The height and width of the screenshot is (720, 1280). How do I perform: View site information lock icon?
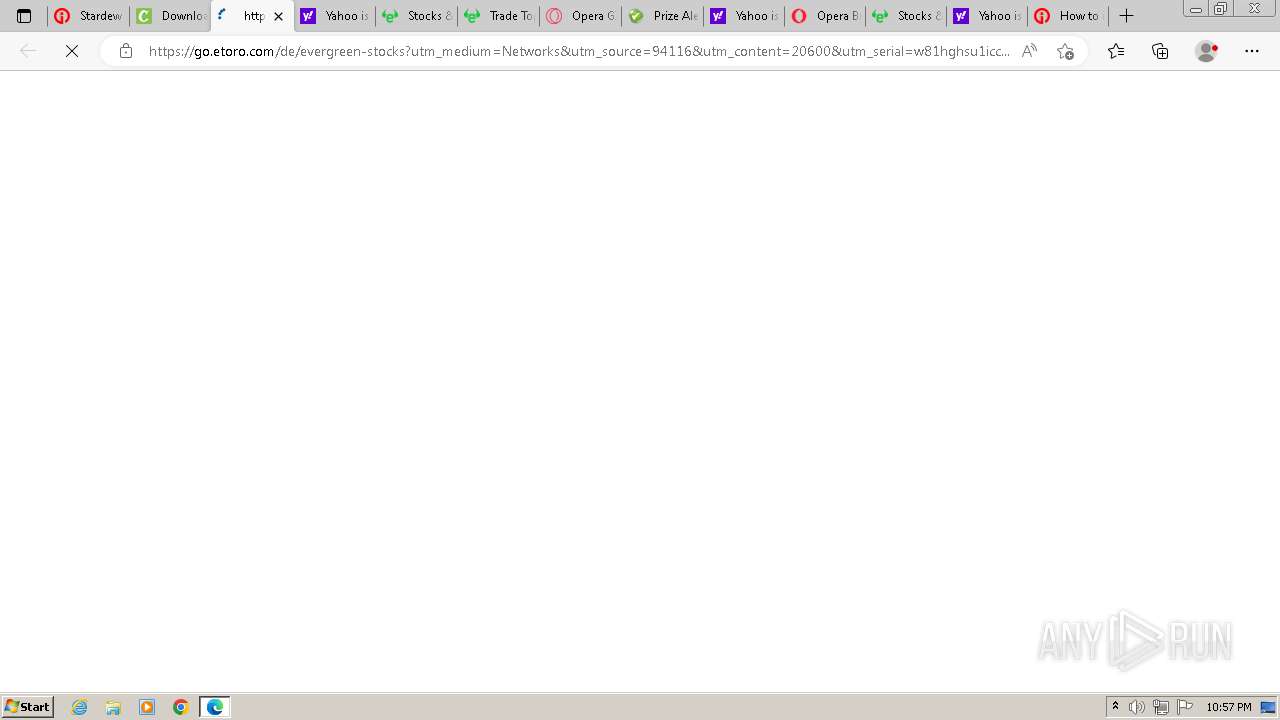pos(125,51)
